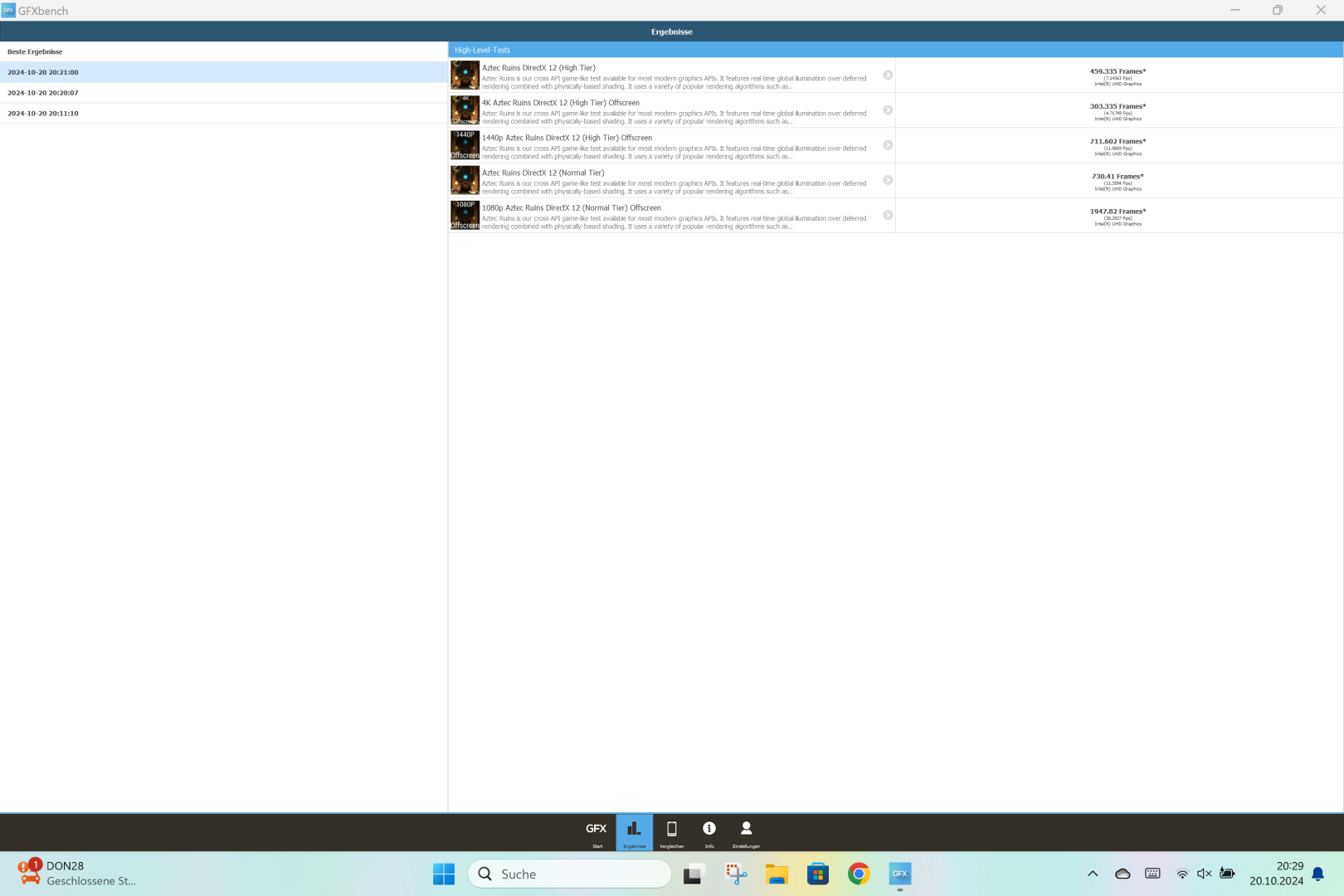Open the touch keyboard tray icon
This screenshot has height=896, width=1344.
[x=1152, y=874]
